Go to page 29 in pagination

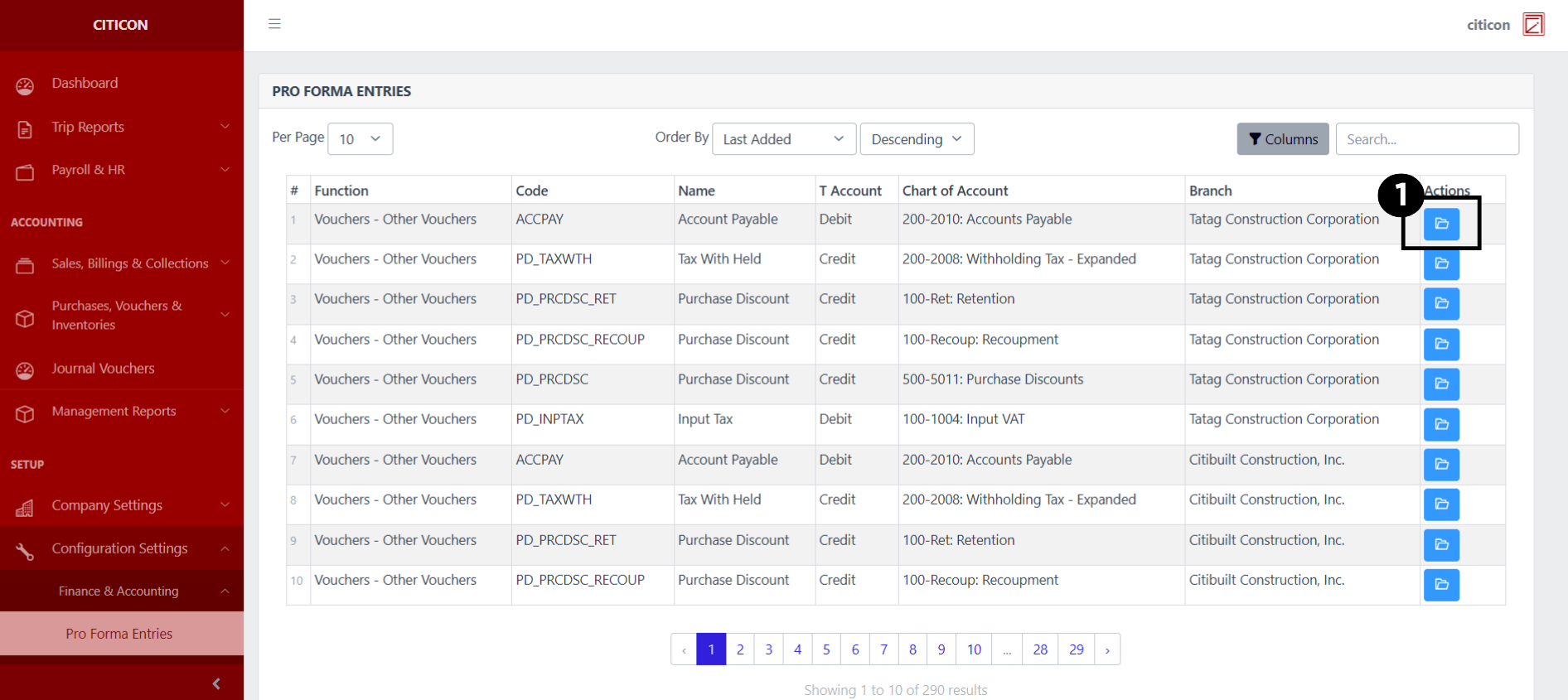(x=1076, y=649)
